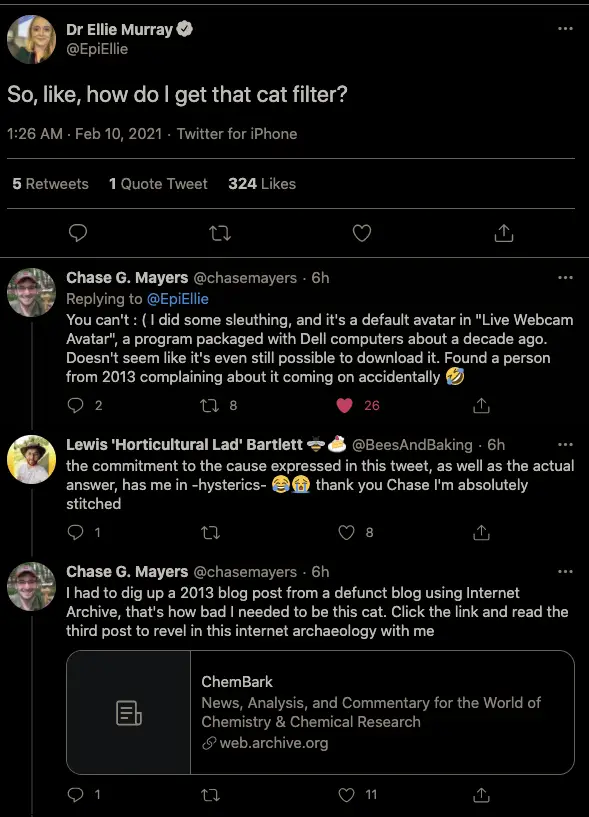Viewport: 589px width, 817px height.
Task: Open the @EpiEllie mention link
Action: [x=178, y=299]
